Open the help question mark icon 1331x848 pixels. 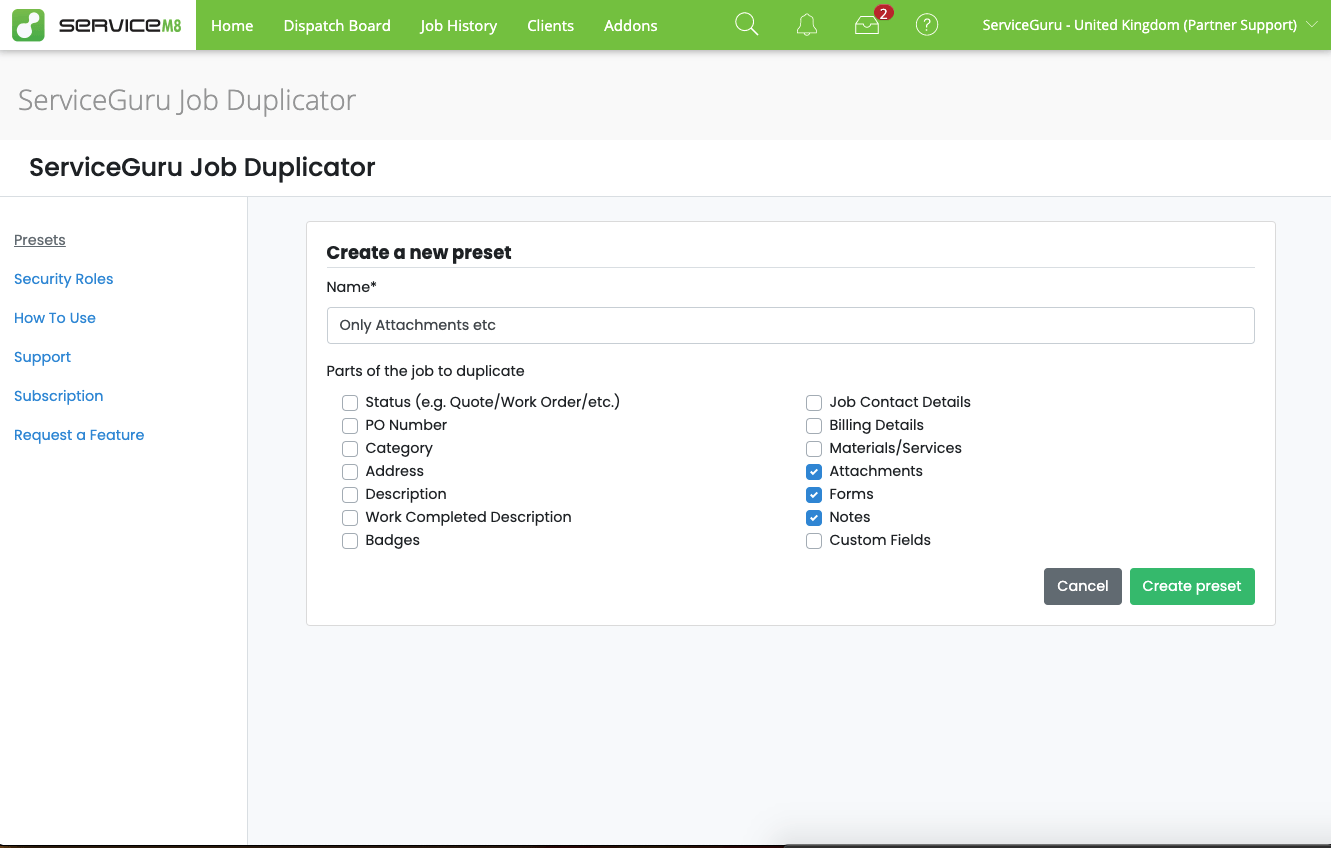click(927, 25)
